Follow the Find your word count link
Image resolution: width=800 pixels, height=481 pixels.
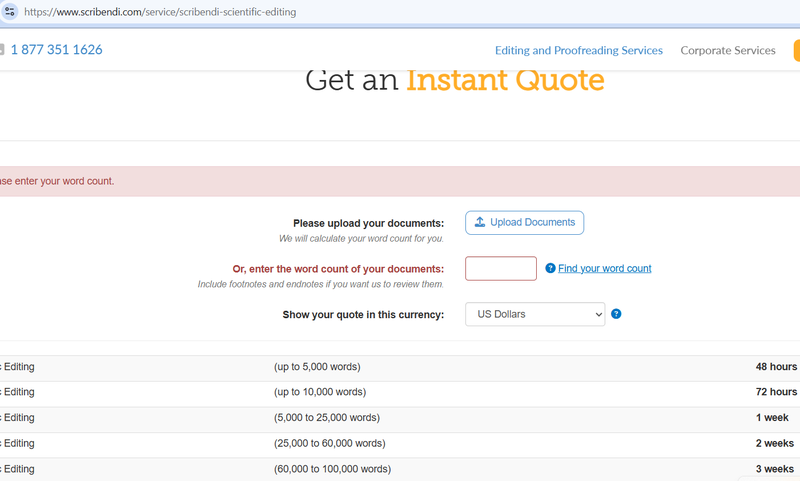[x=605, y=268]
